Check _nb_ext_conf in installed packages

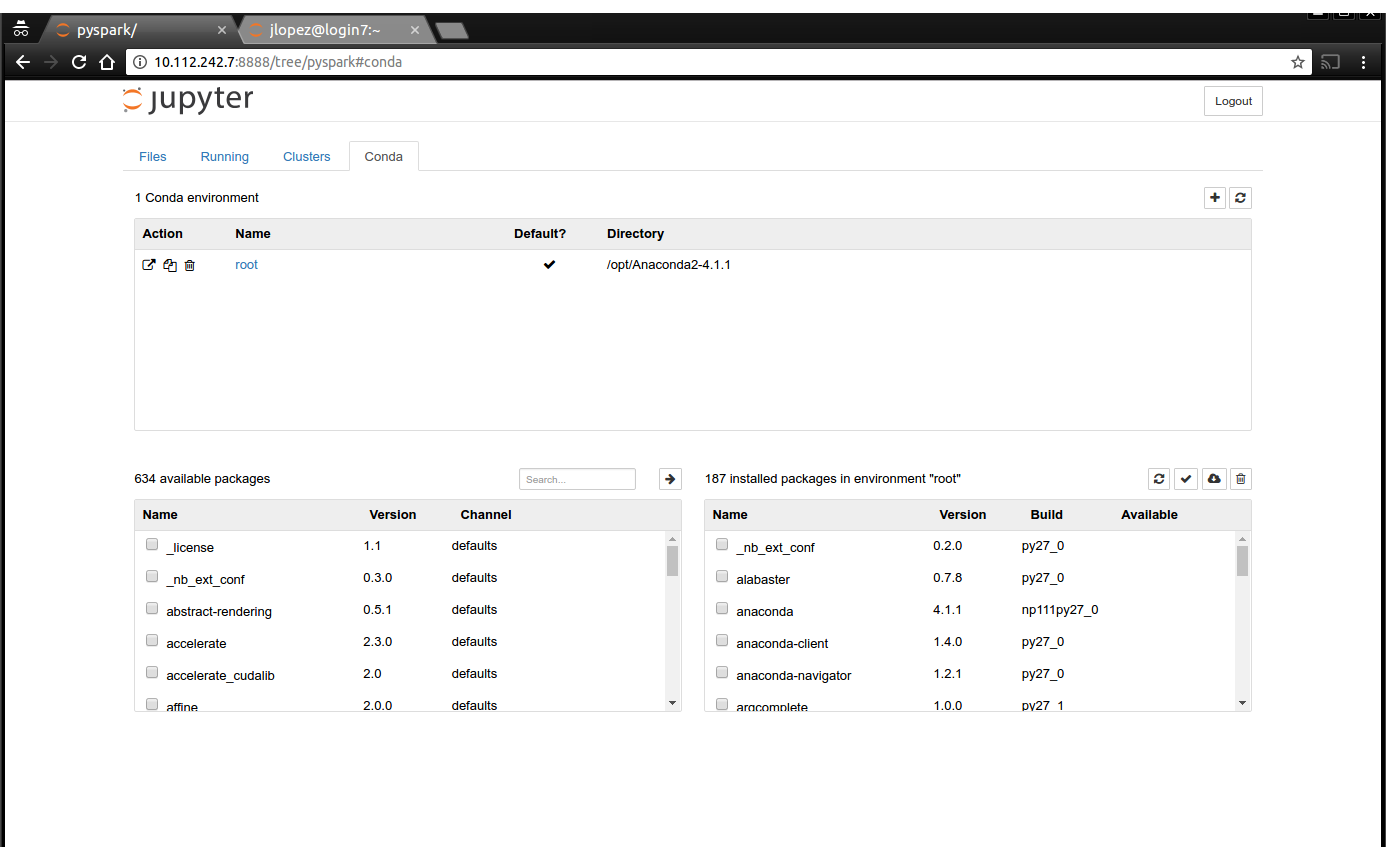click(x=722, y=545)
